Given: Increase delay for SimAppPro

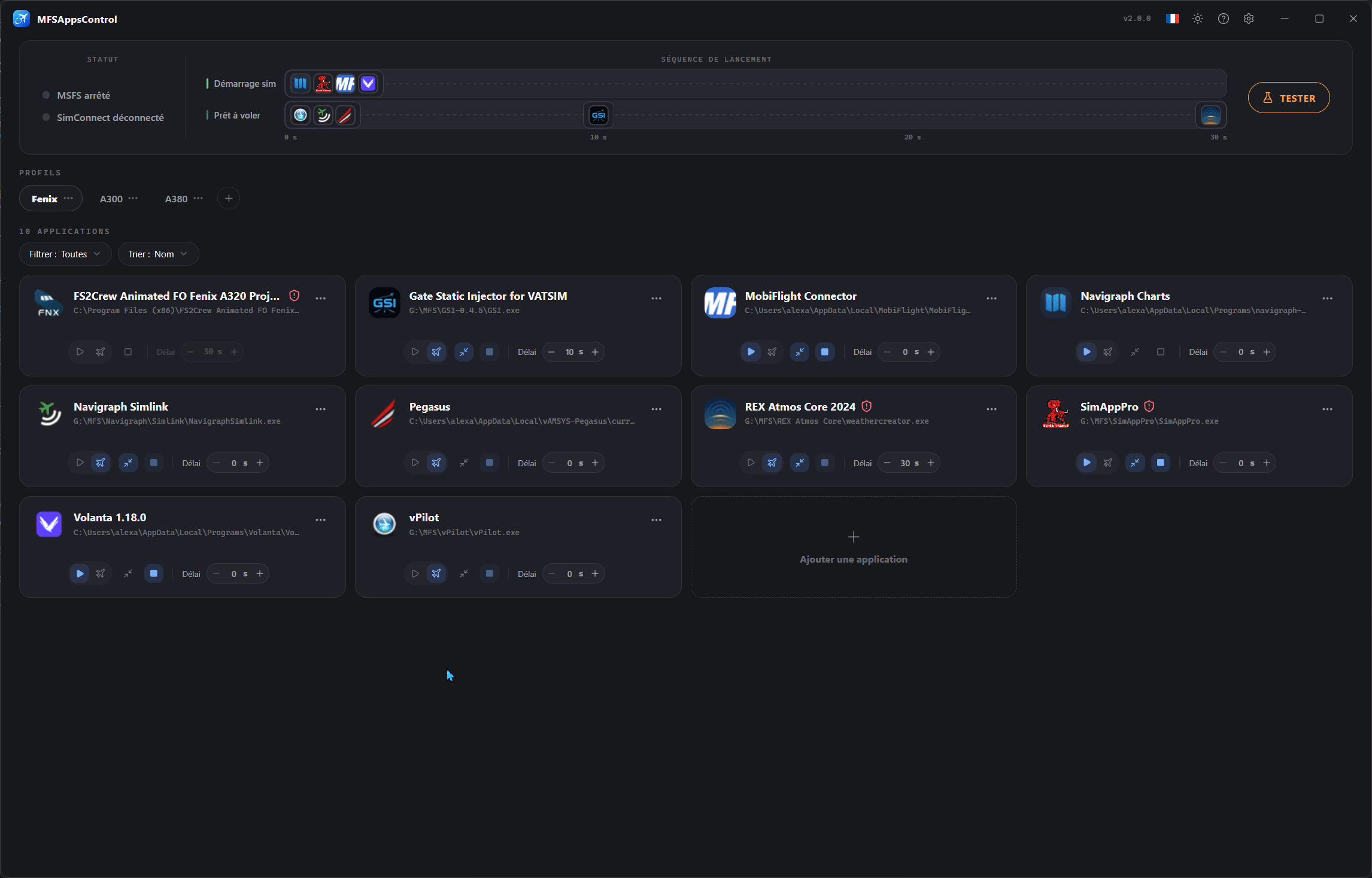Looking at the screenshot, I should [1267, 463].
